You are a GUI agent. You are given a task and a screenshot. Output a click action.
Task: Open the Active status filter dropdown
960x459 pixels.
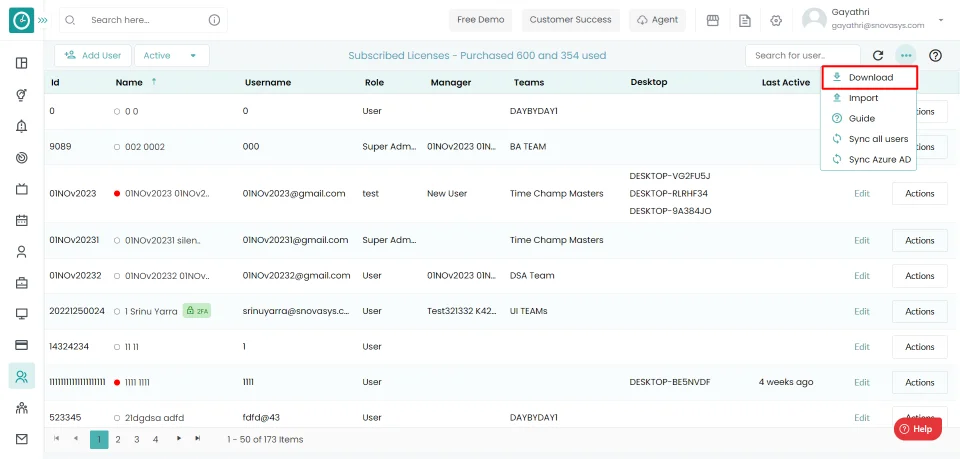coord(171,56)
